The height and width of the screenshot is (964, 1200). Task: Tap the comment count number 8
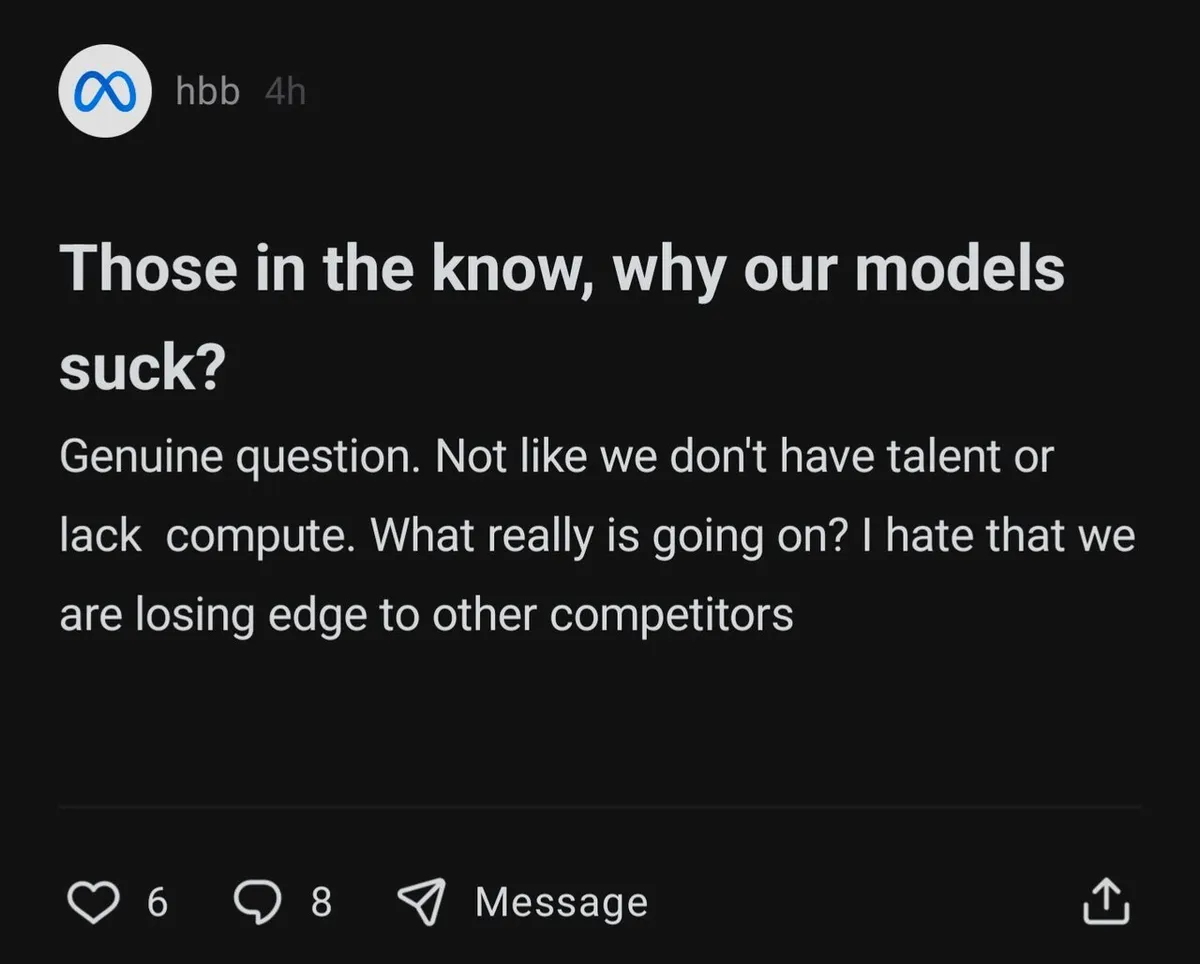click(320, 902)
